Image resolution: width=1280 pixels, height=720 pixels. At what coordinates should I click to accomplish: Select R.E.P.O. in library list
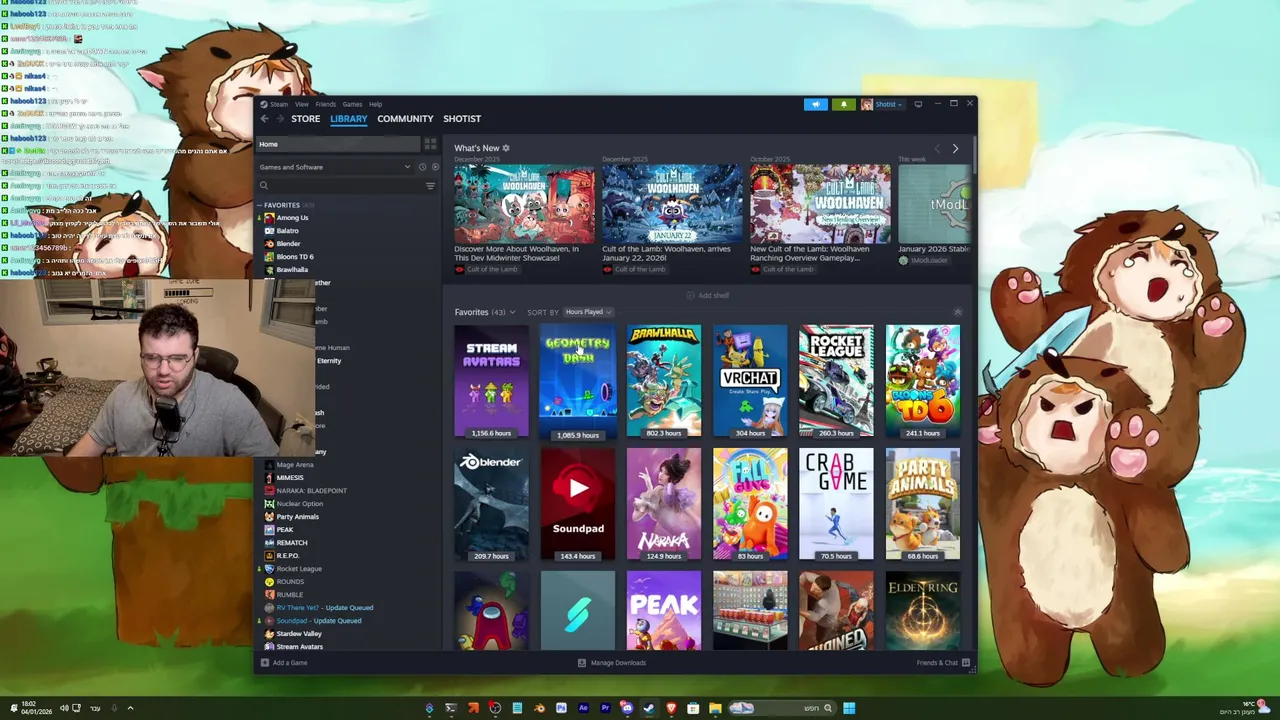287,556
